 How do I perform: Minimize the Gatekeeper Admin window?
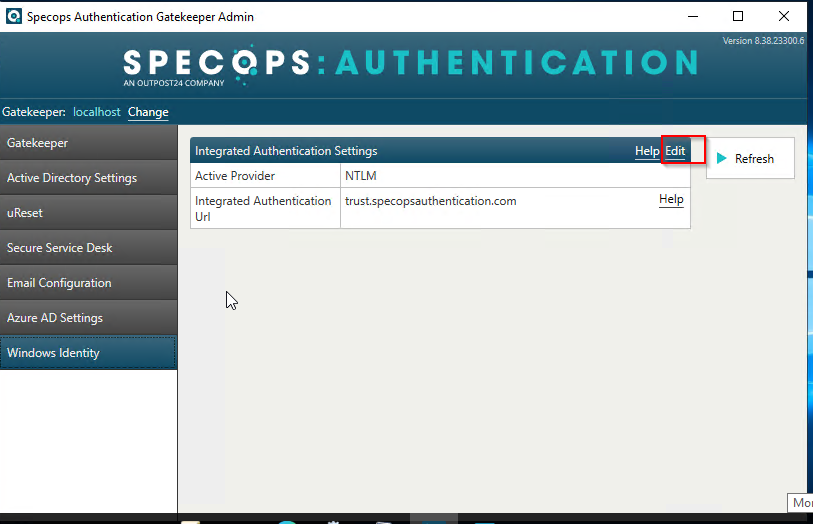[693, 16]
